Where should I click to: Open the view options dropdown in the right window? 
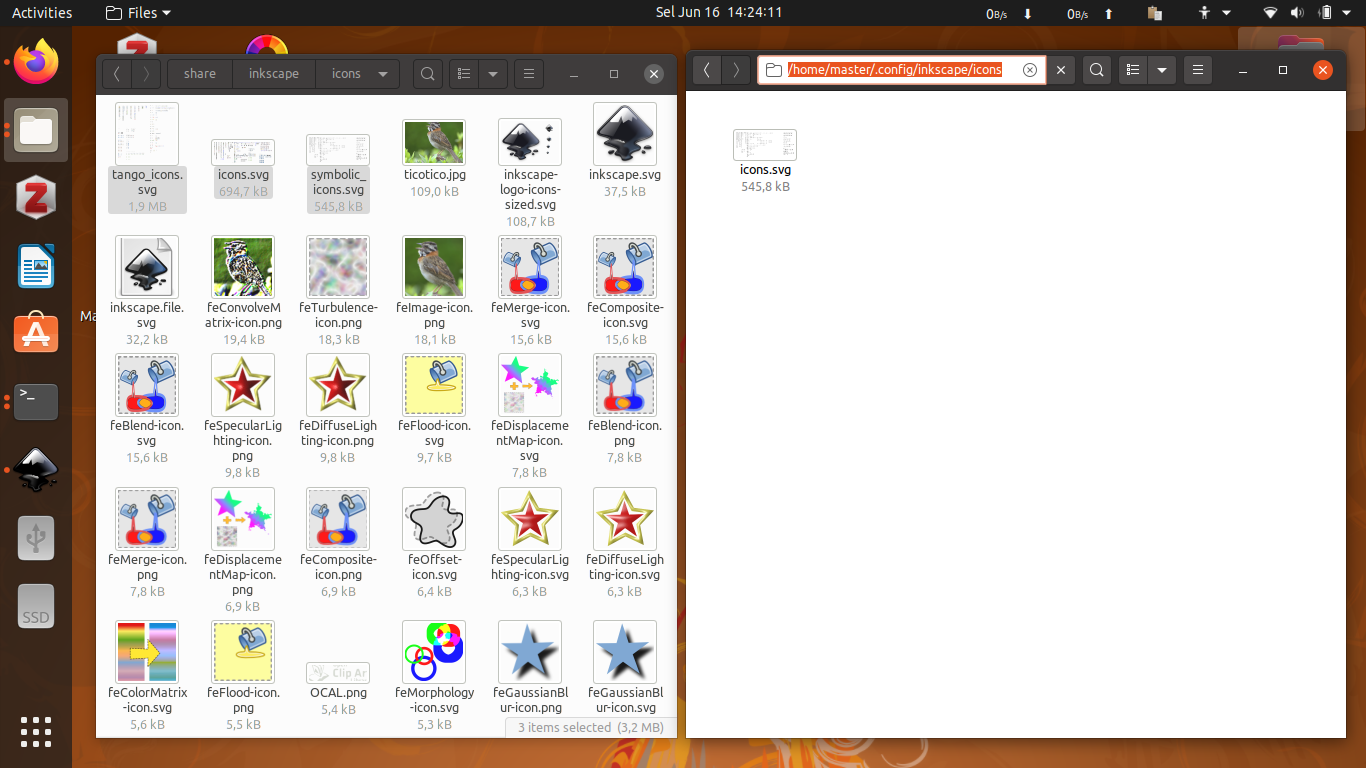click(x=1162, y=70)
